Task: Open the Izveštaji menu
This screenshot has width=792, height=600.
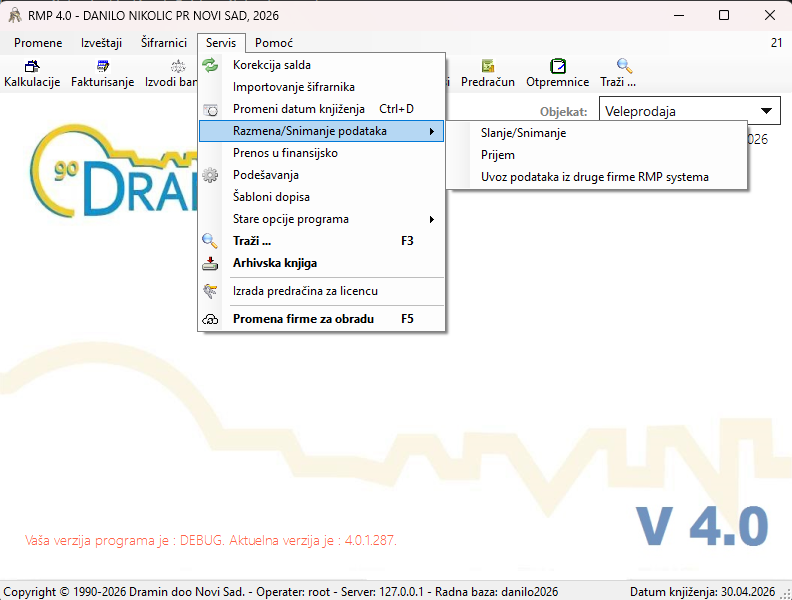Action: (x=102, y=43)
